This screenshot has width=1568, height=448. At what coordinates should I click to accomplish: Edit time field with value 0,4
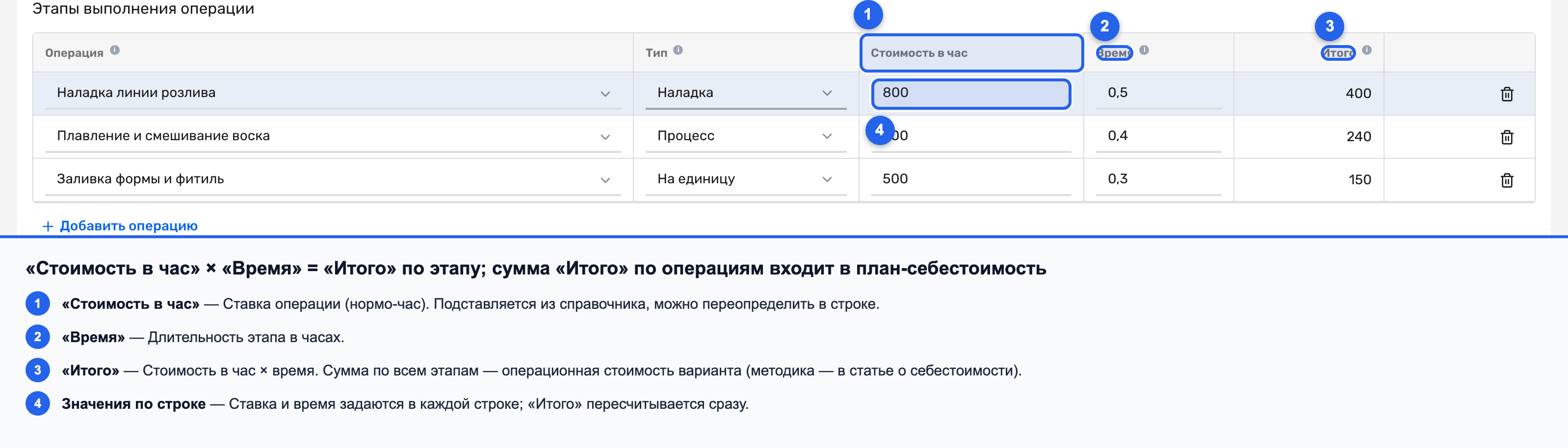(x=1158, y=136)
